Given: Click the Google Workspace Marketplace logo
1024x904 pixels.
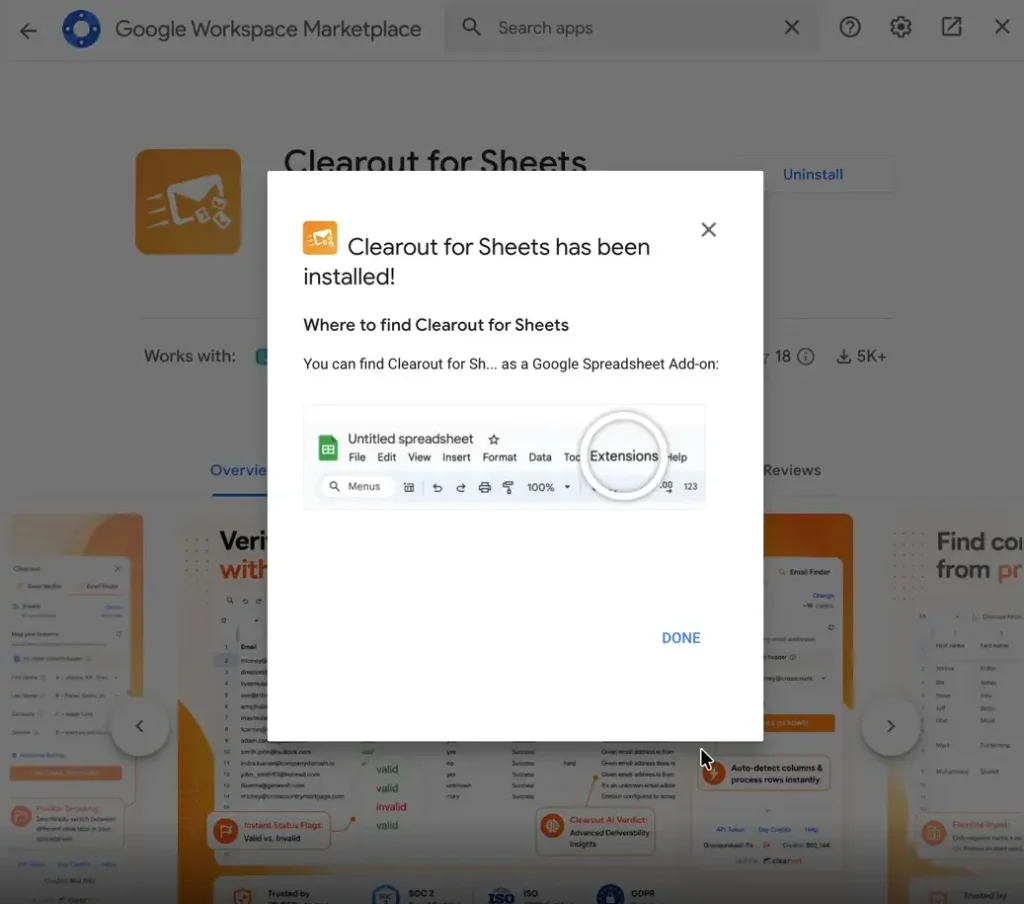Looking at the screenshot, I should tap(81, 29).
